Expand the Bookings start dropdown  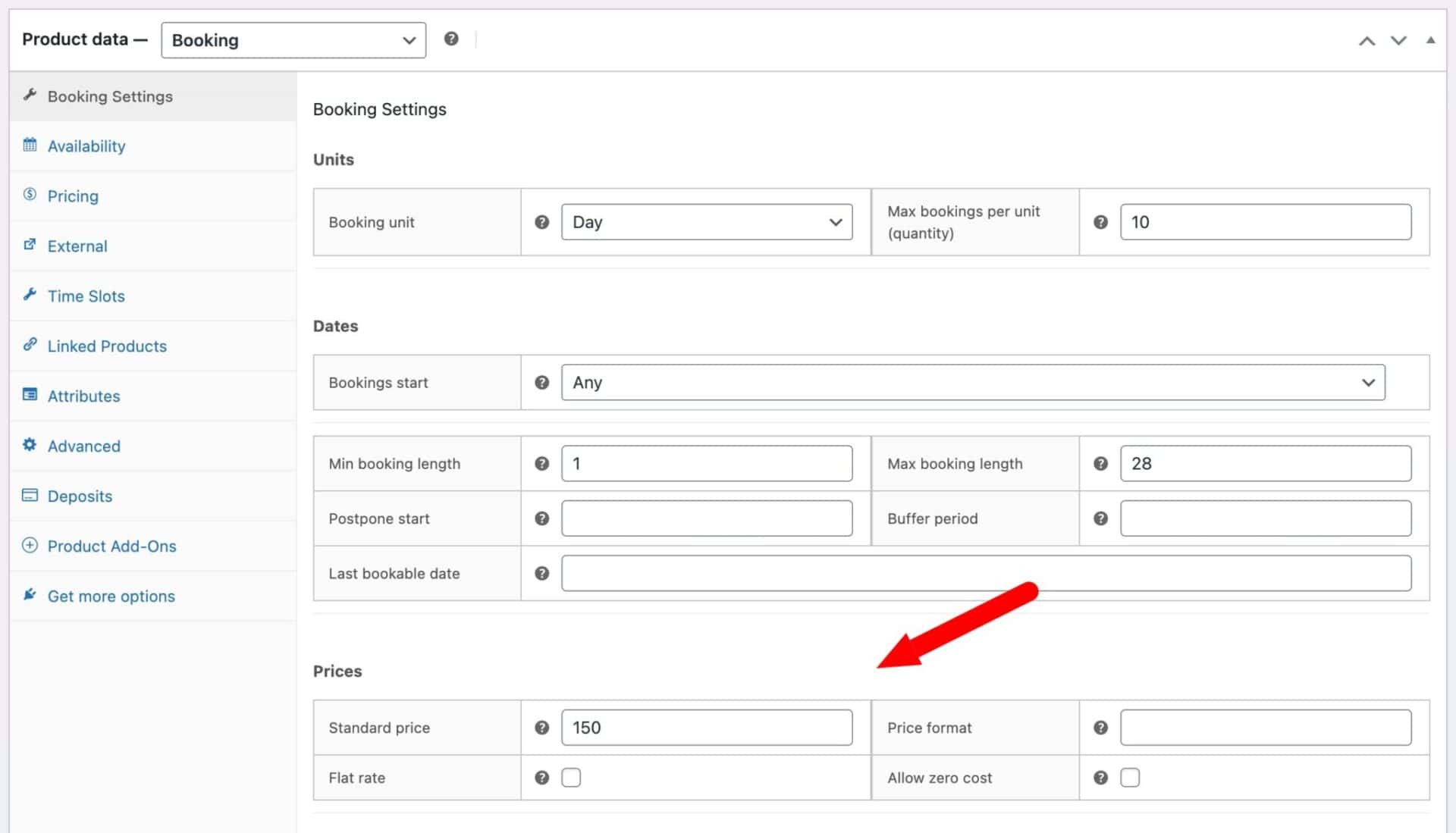[x=973, y=383]
